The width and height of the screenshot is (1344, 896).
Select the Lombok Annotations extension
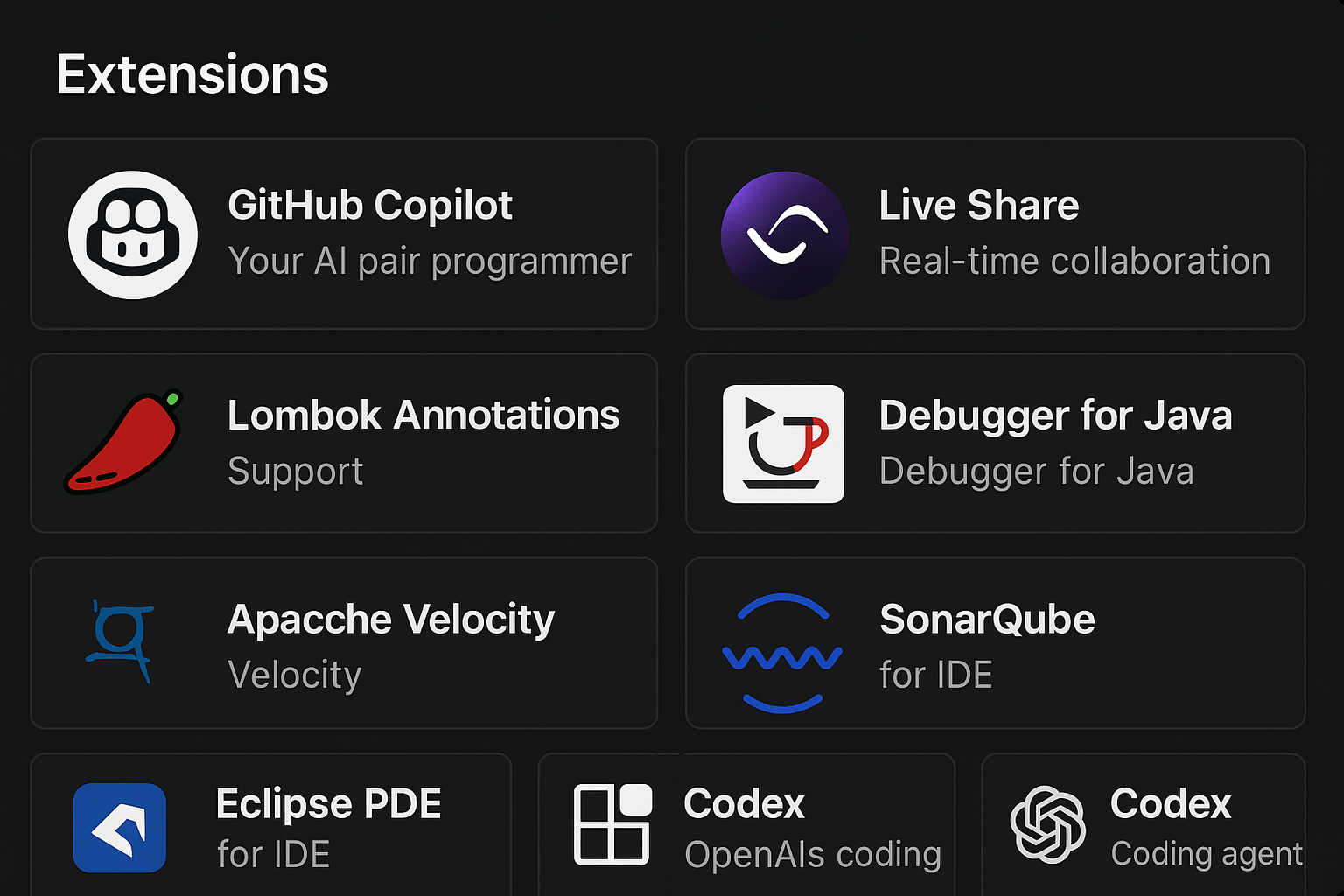(x=344, y=444)
